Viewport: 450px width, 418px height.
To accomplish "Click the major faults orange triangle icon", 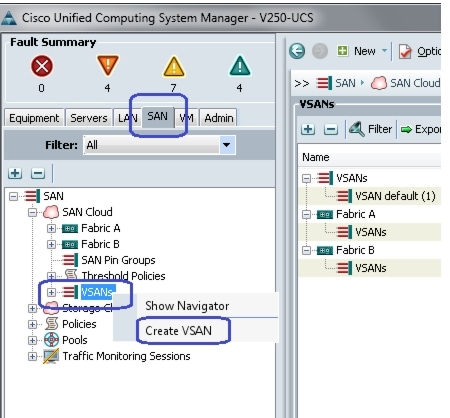I will (x=107, y=65).
